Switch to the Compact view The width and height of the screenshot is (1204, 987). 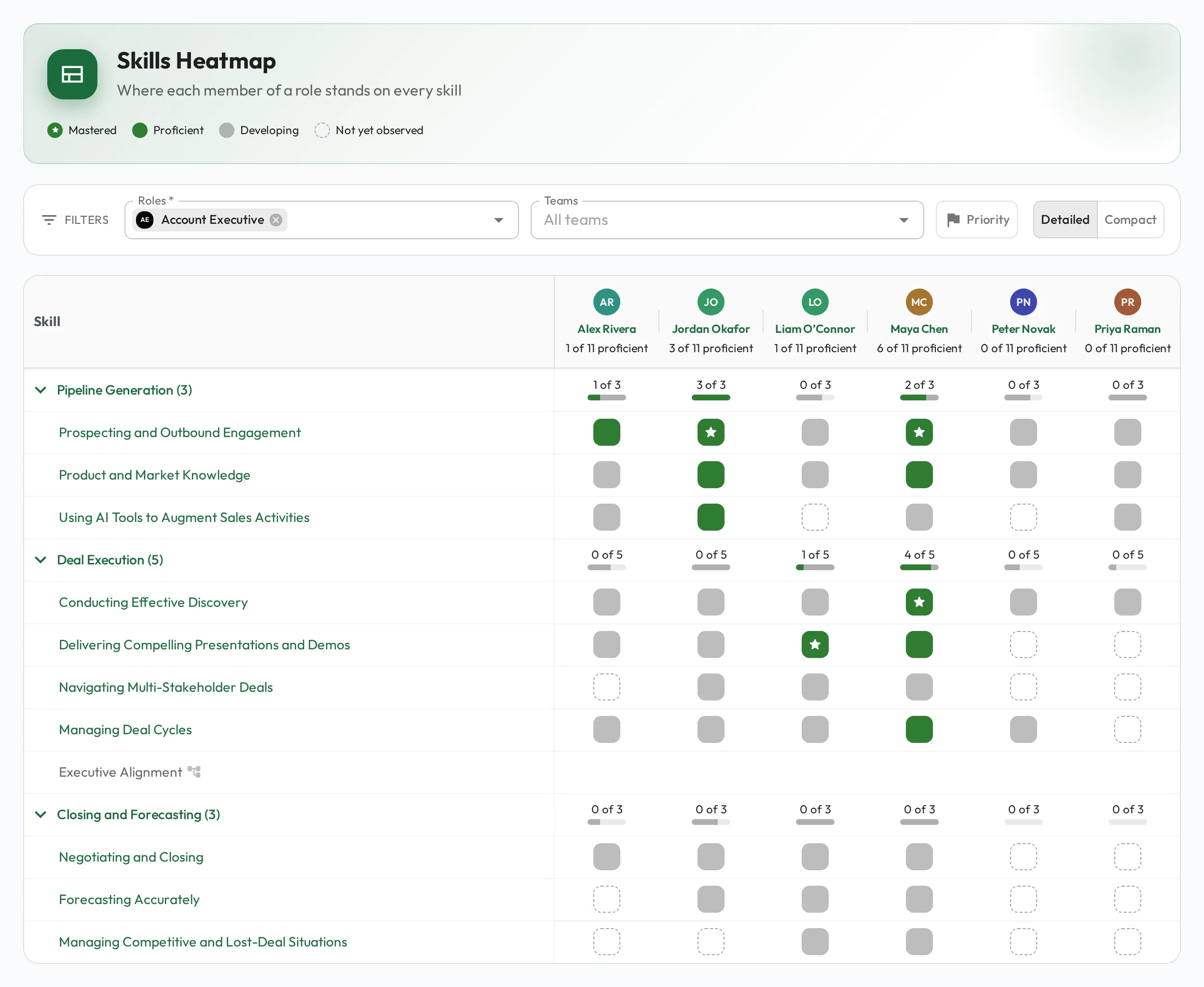tap(1130, 220)
